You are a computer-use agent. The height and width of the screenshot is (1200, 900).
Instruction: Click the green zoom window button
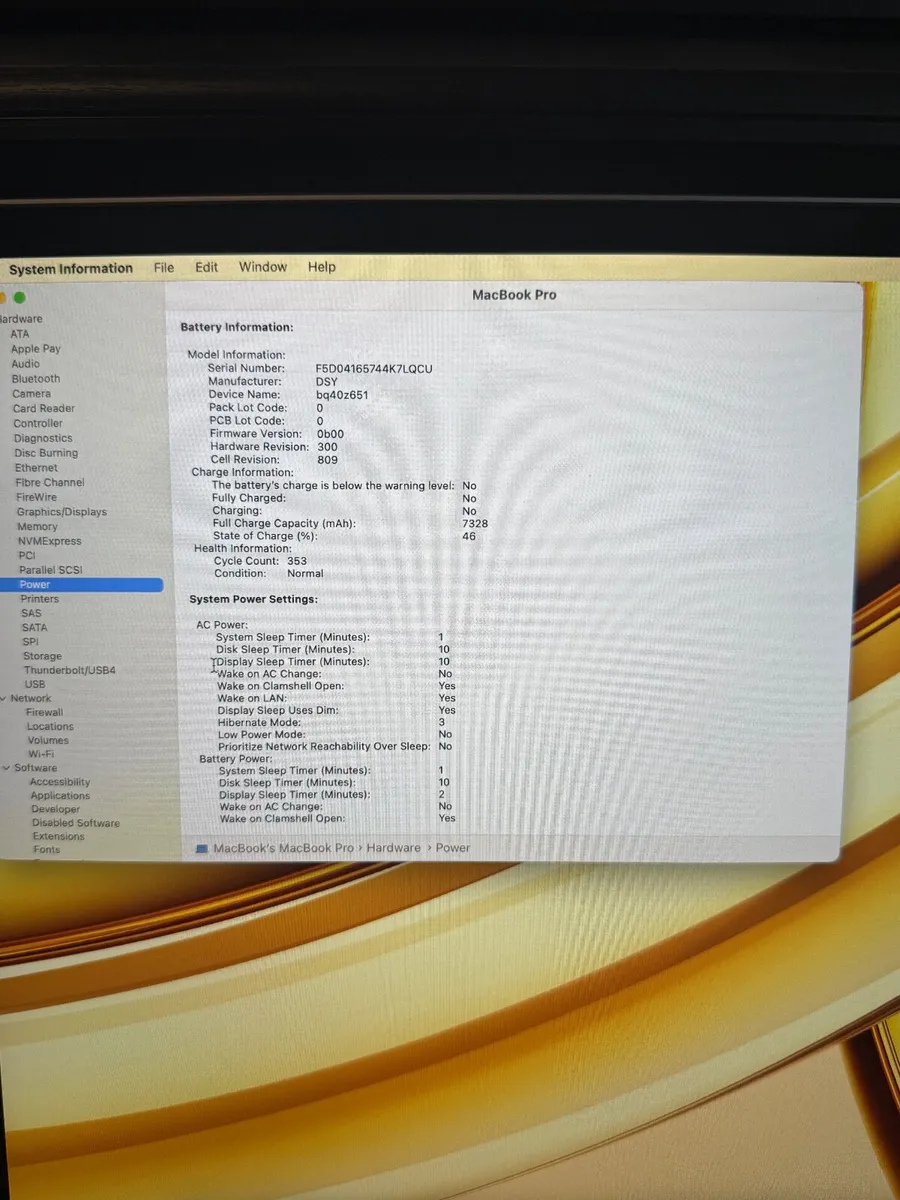pyautogui.click(x=19, y=297)
